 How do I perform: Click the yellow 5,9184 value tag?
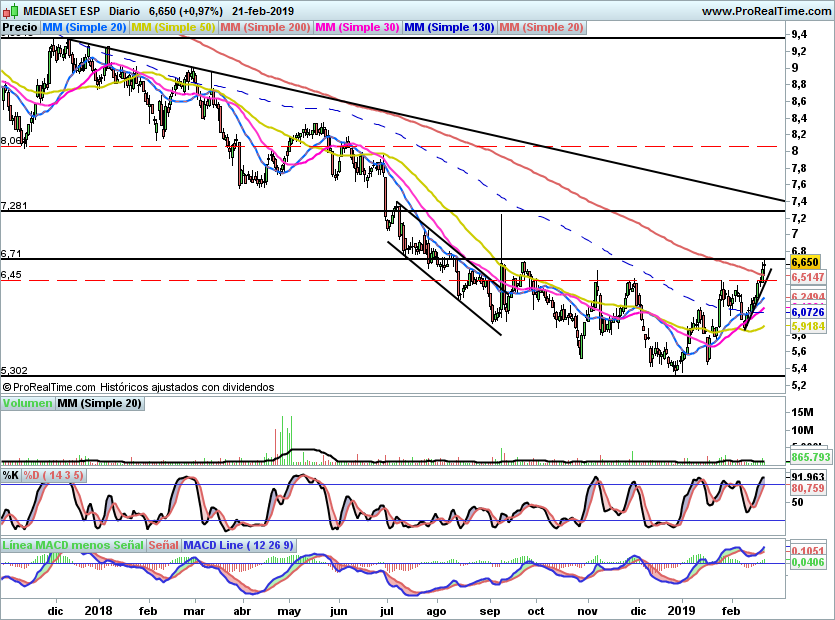(x=808, y=326)
